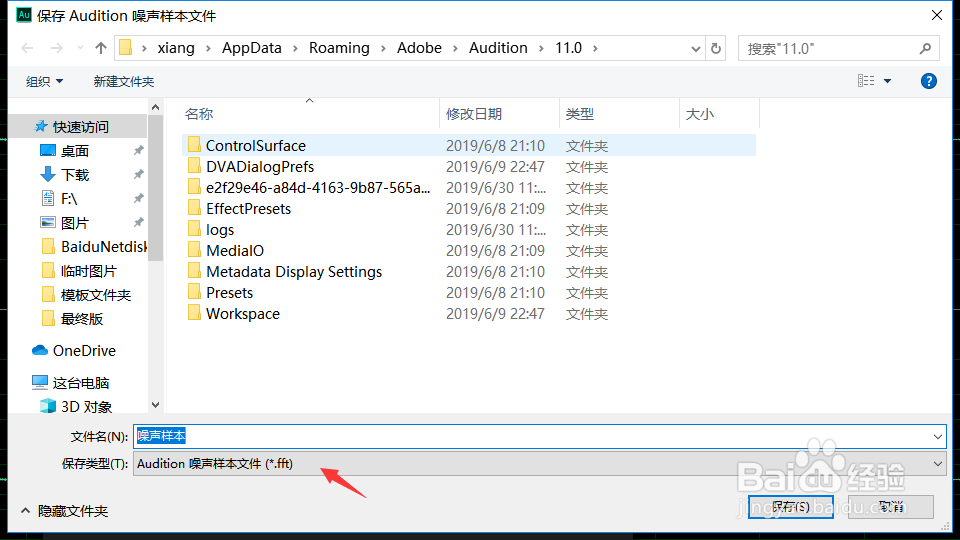
Task: Open 下载 folder in sidebar
Action: tap(75, 174)
